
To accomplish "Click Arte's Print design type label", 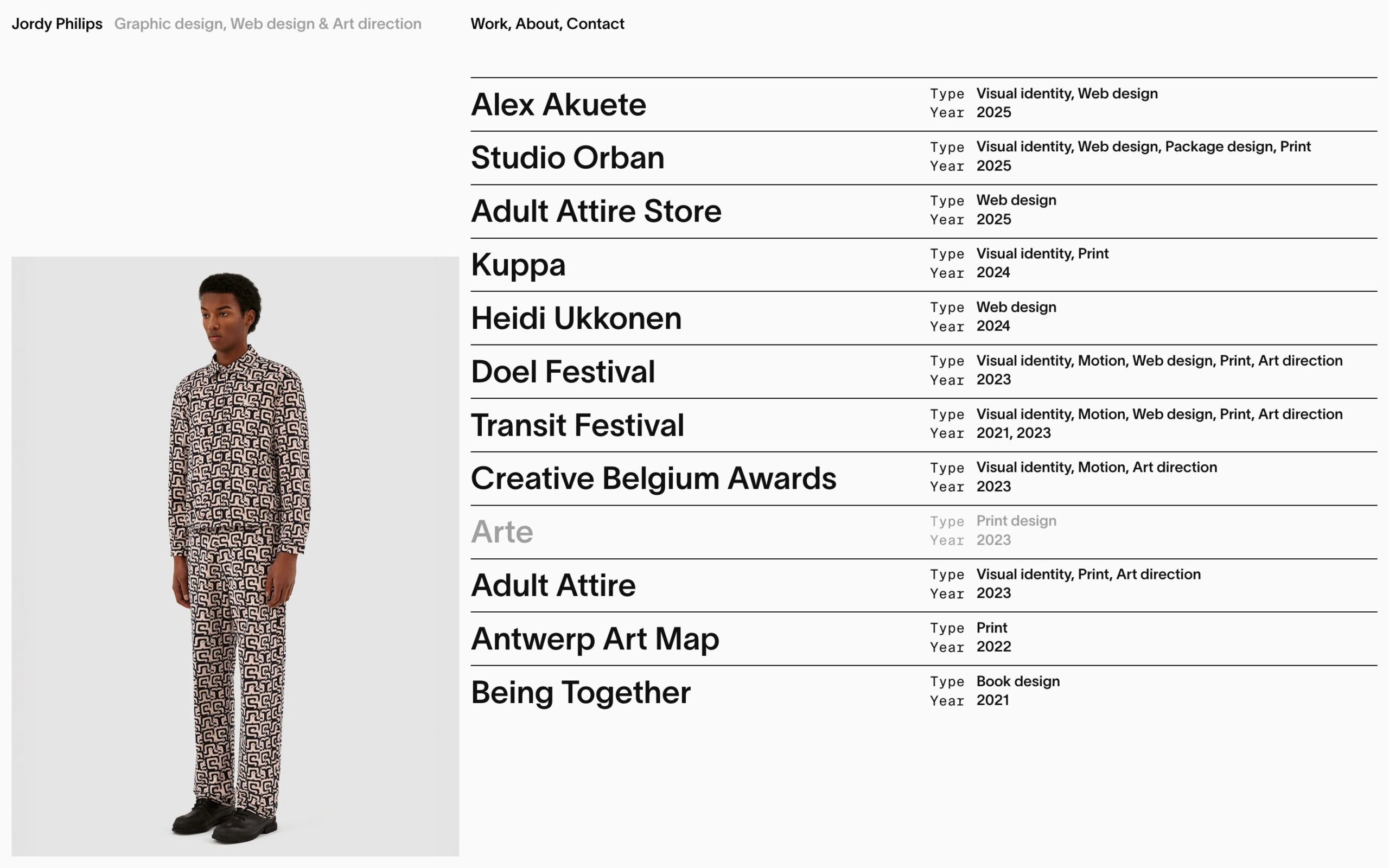I will pos(1016,521).
